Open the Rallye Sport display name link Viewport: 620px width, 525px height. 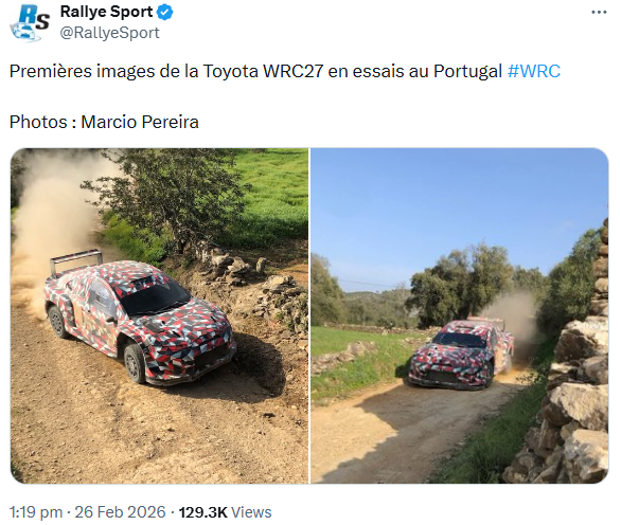point(106,13)
